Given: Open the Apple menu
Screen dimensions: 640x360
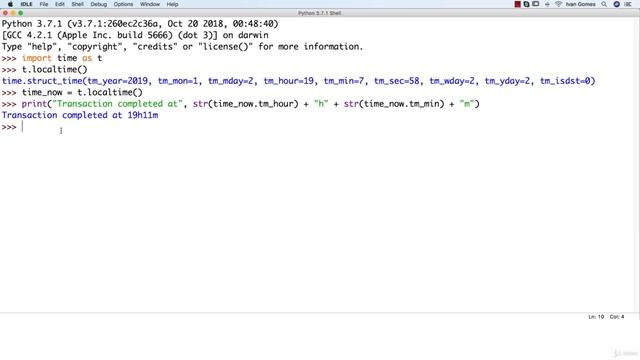Looking at the screenshot, I should [10, 4].
